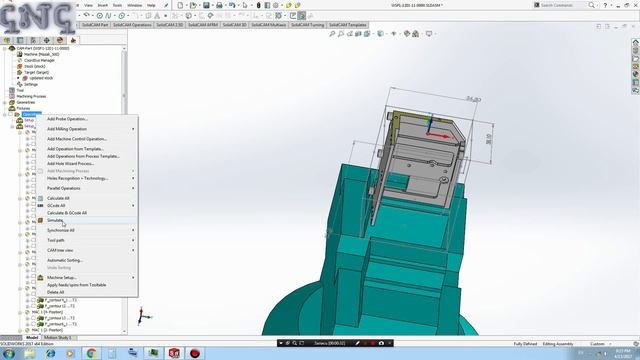The height and width of the screenshot is (360, 640).
Task: Open the DimXpert crosshair tab icon
Action: 47,40
